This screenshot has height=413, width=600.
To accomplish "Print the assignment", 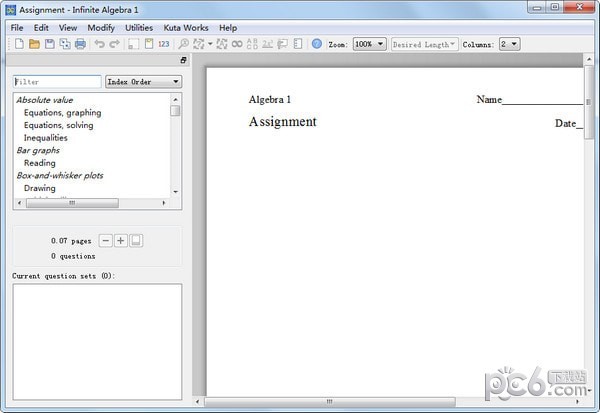I will click(x=80, y=44).
